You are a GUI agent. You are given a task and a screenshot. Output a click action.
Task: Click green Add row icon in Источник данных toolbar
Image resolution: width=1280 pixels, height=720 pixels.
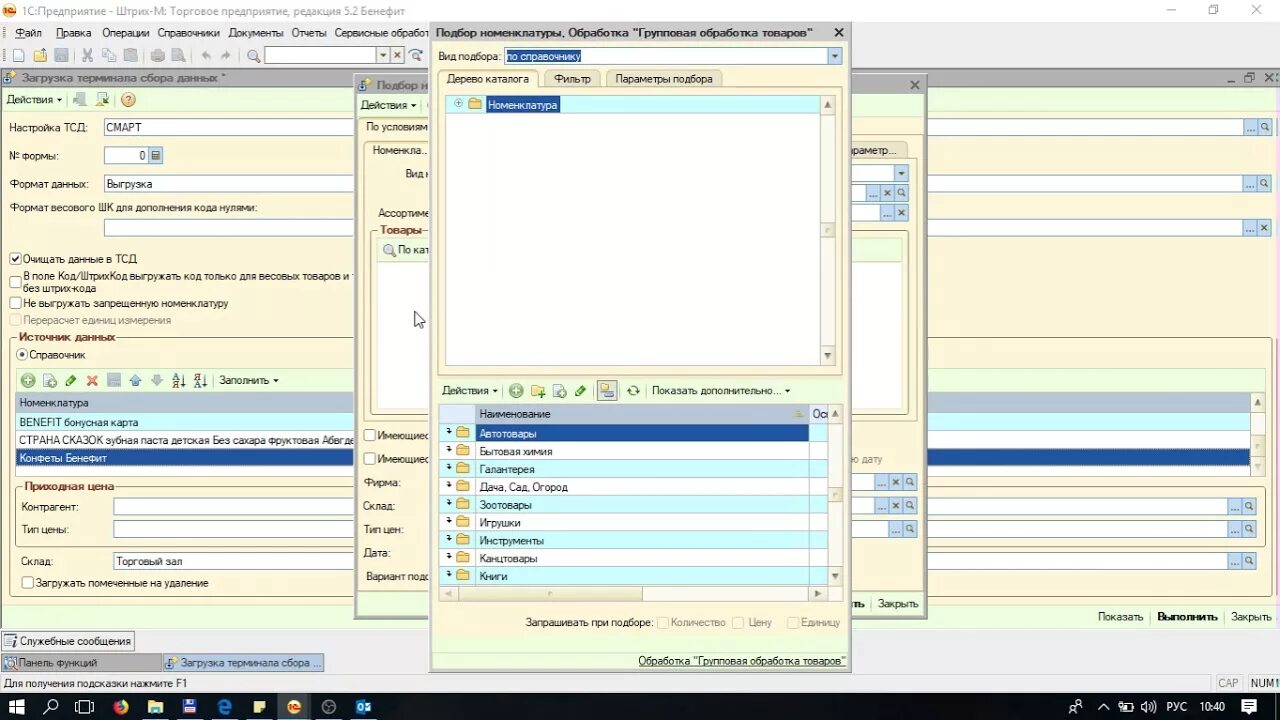click(28, 380)
